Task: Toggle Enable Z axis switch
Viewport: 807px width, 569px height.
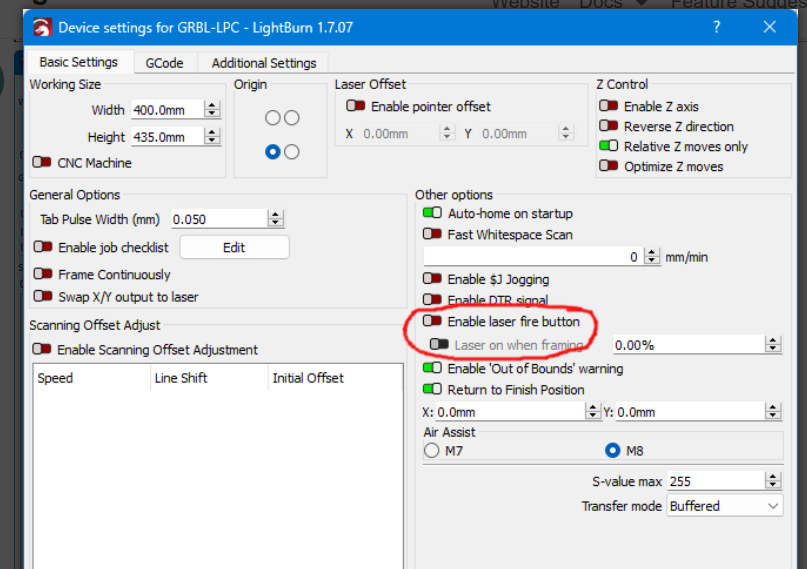Action: coord(609,106)
